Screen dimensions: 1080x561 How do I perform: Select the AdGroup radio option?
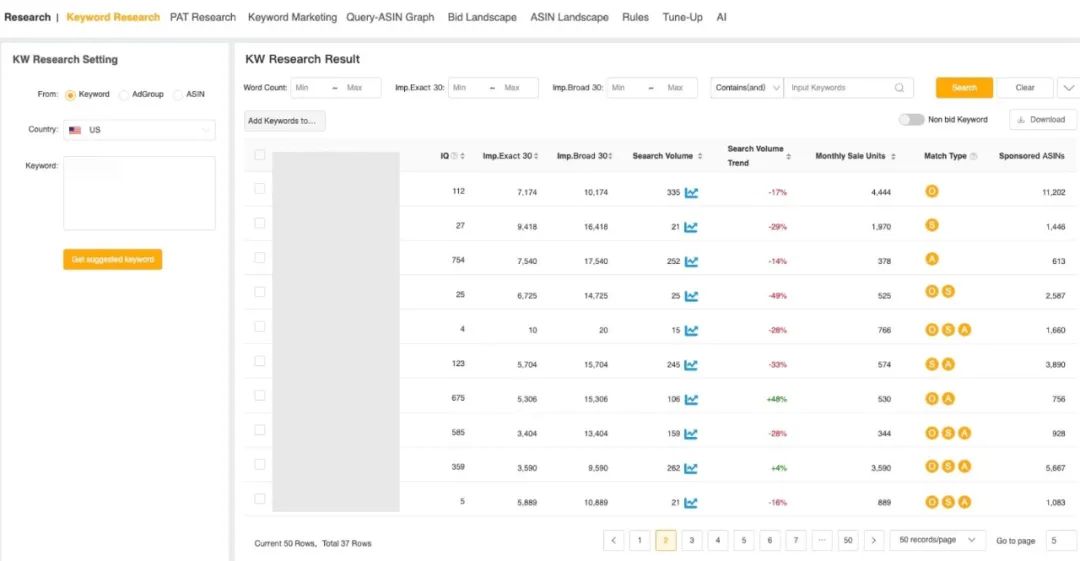click(x=124, y=95)
